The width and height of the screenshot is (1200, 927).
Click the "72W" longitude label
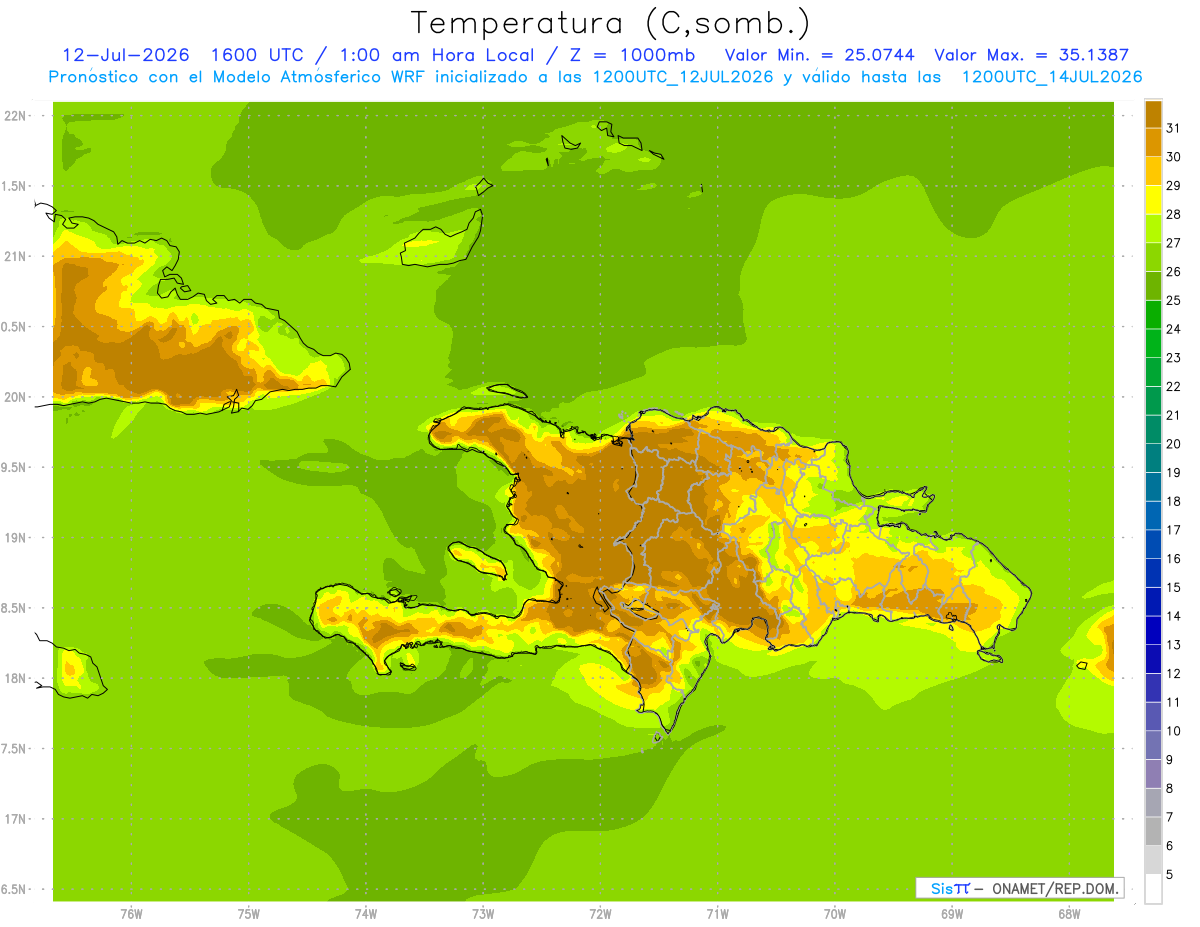(x=600, y=914)
